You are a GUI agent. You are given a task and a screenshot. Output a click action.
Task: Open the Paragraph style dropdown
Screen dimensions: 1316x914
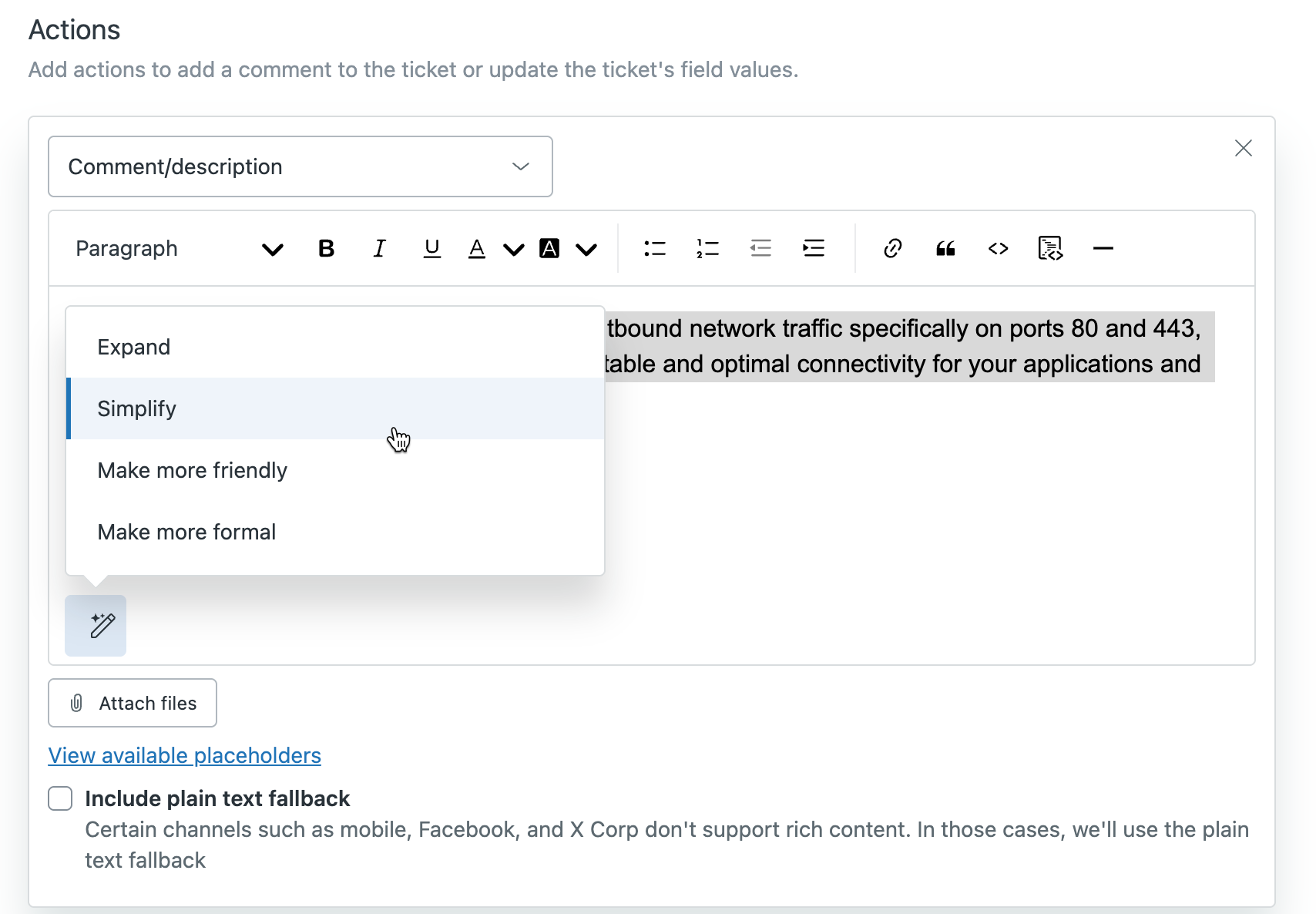tap(179, 248)
